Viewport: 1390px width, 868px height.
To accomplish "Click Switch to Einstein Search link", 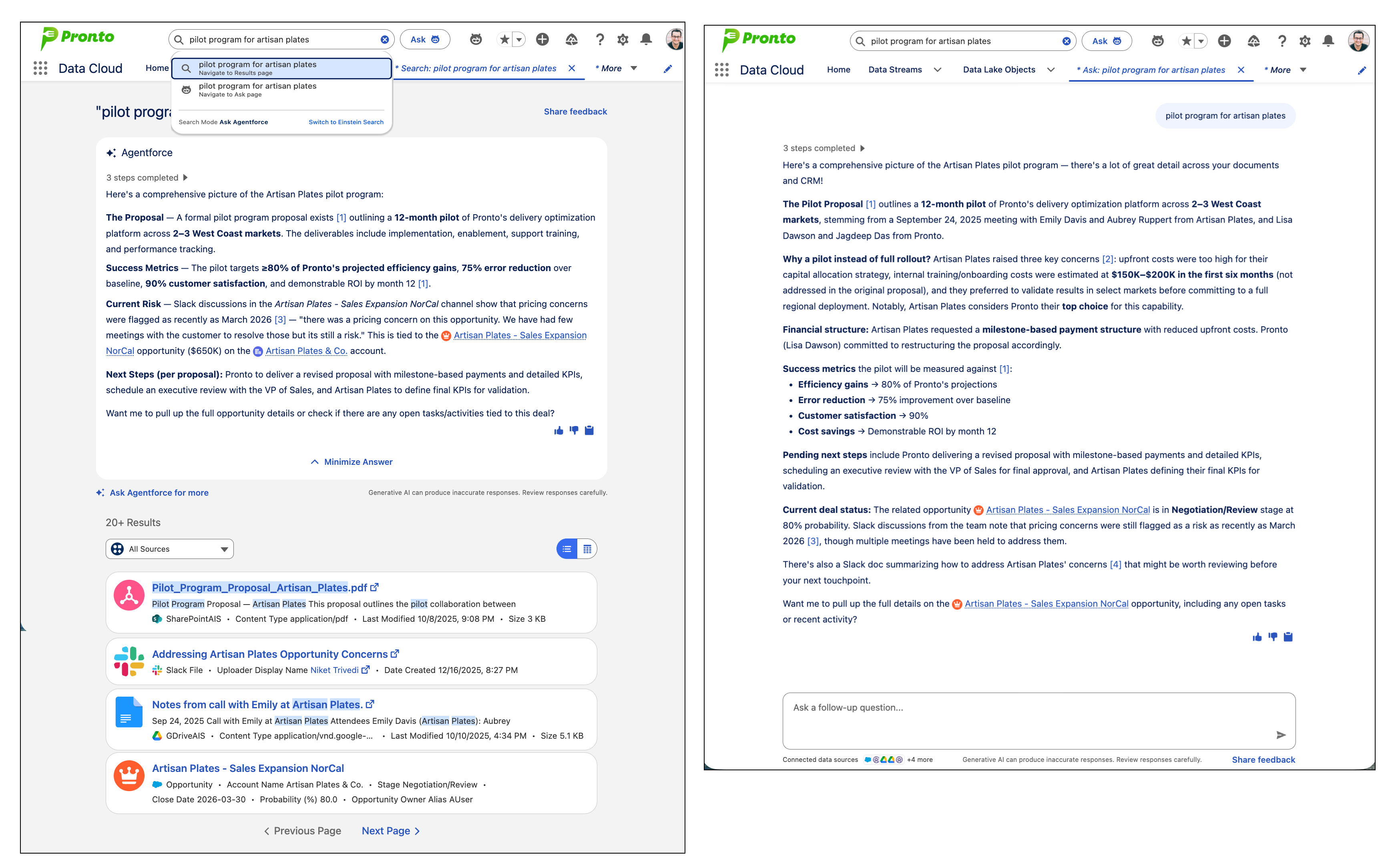I will click(346, 122).
